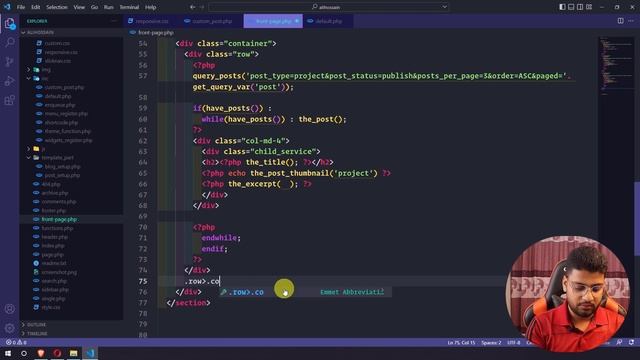
Task: Open Brave browser from taskbar
Action: [41, 353]
